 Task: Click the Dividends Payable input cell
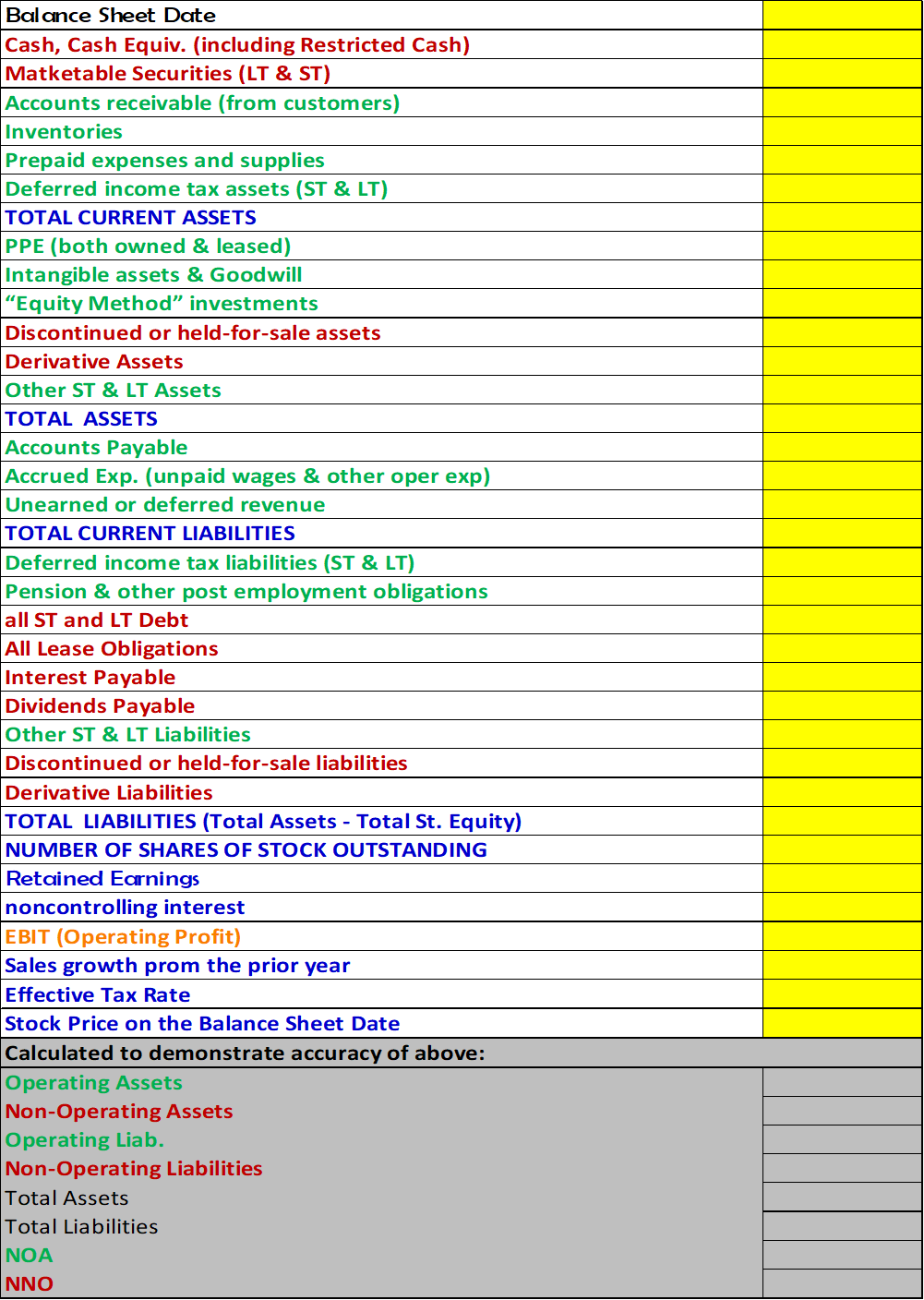tap(842, 705)
